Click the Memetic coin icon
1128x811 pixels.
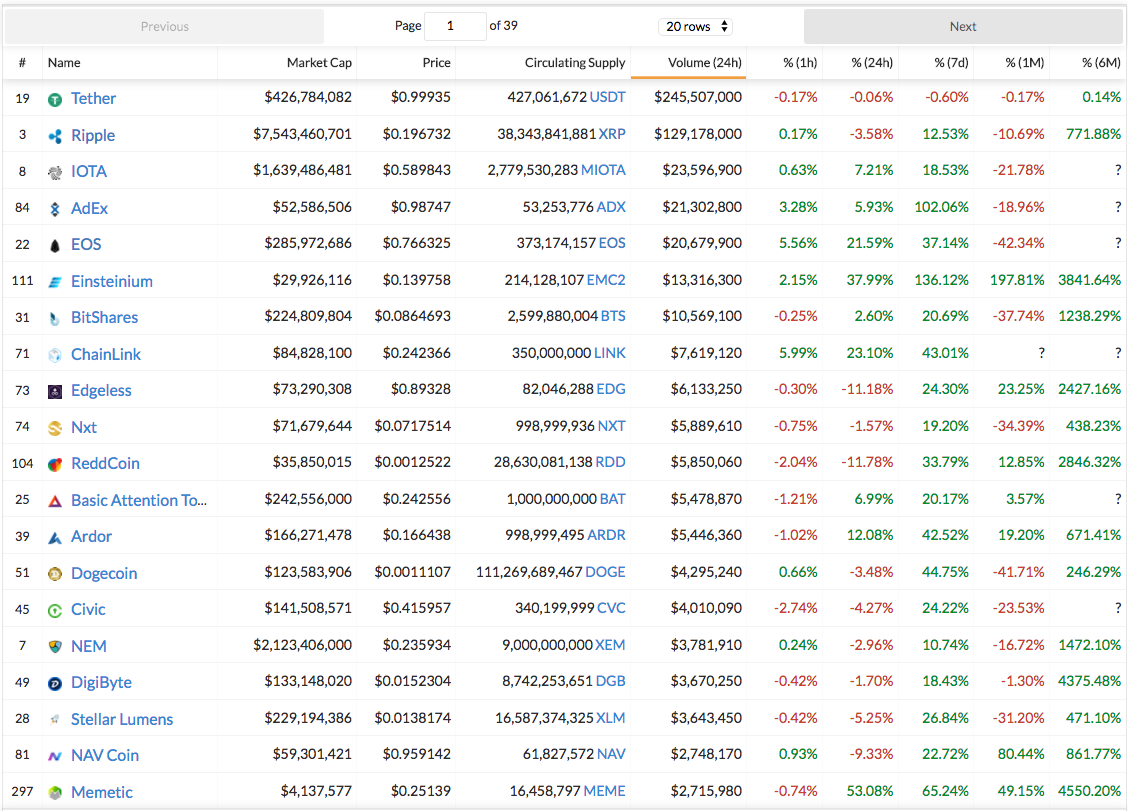pyautogui.click(x=55, y=793)
